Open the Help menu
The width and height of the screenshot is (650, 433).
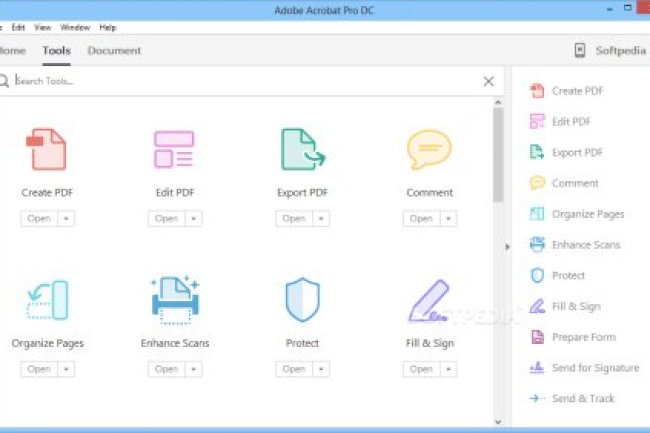pyautogui.click(x=107, y=28)
